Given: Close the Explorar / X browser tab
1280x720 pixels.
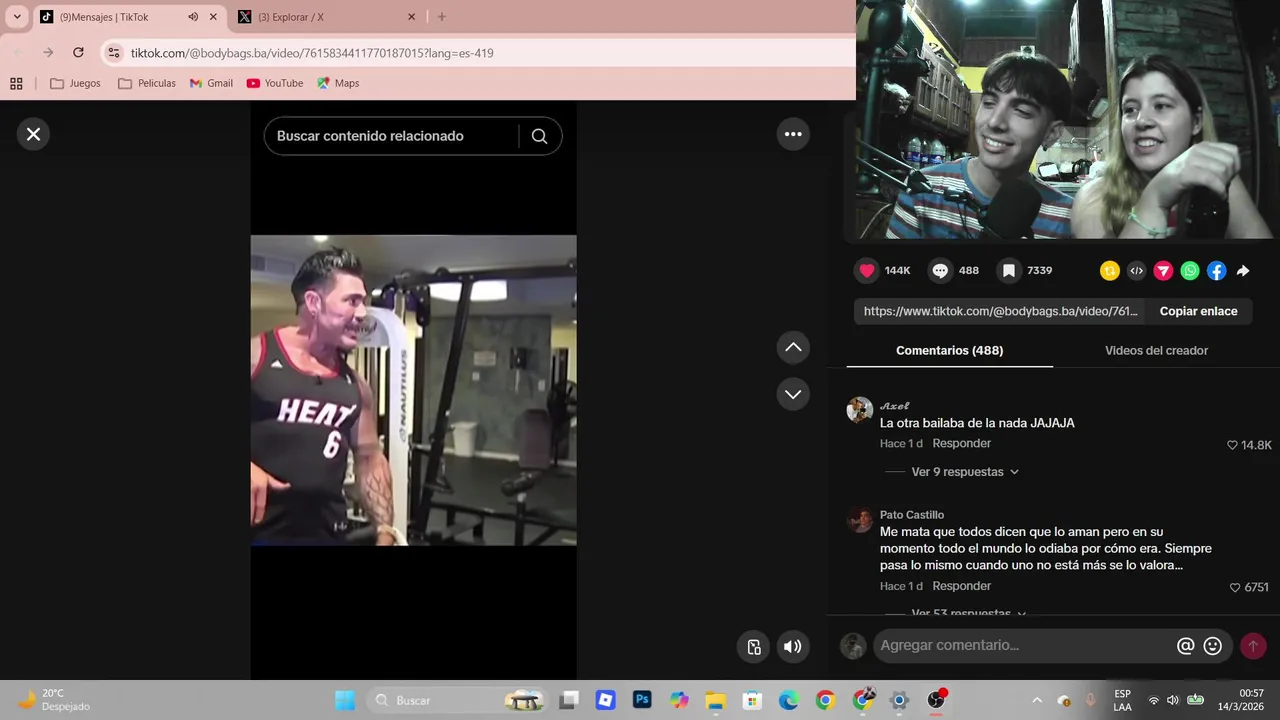Looking at the screenshot, I should click(x=411, y=17).
